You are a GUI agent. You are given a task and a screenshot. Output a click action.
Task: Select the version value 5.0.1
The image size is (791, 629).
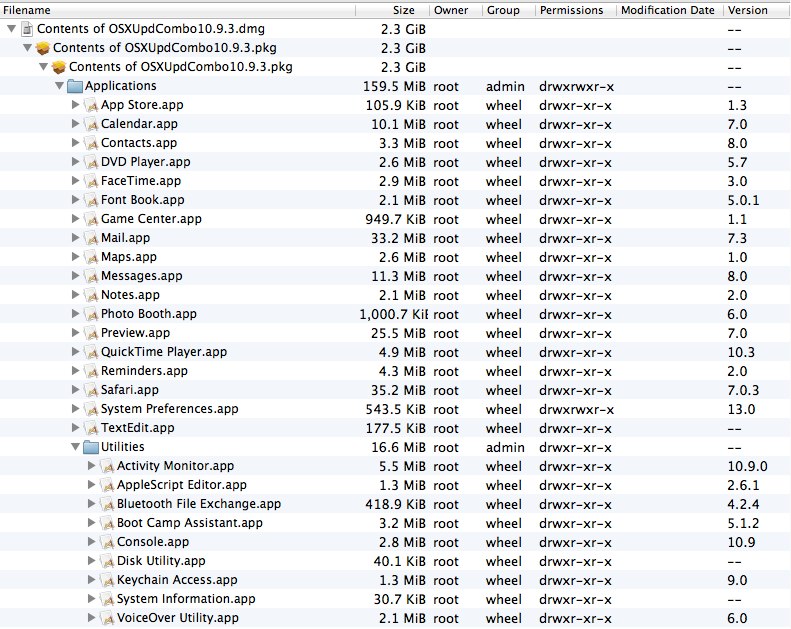pyautogui.click(x=743, y=201)
